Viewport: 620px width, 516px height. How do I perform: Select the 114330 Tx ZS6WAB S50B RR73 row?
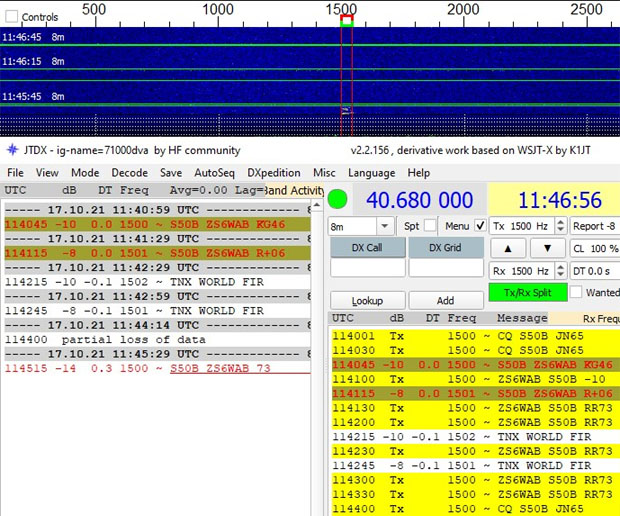[x=475, y=494]
